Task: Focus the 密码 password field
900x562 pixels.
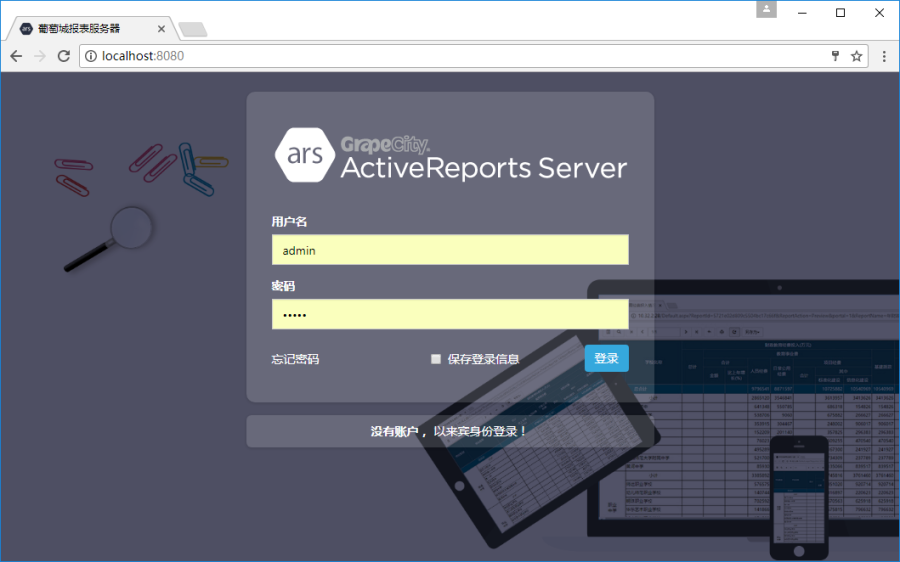Action: point(450,314)
